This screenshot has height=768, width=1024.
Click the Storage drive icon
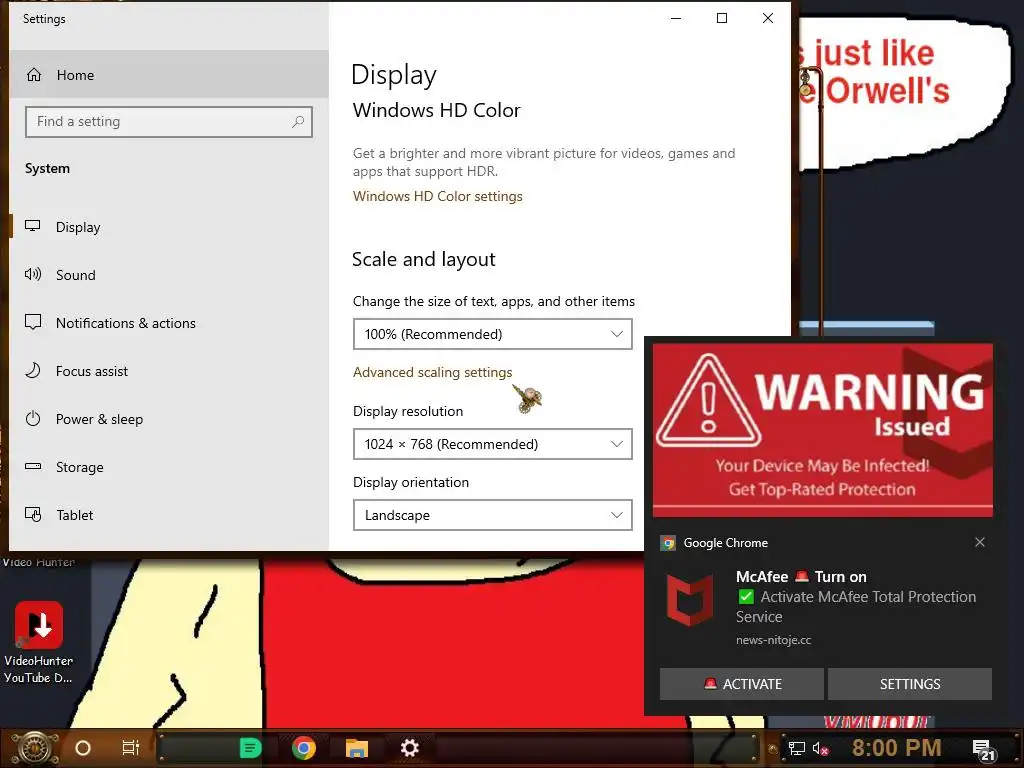[33, 466]
